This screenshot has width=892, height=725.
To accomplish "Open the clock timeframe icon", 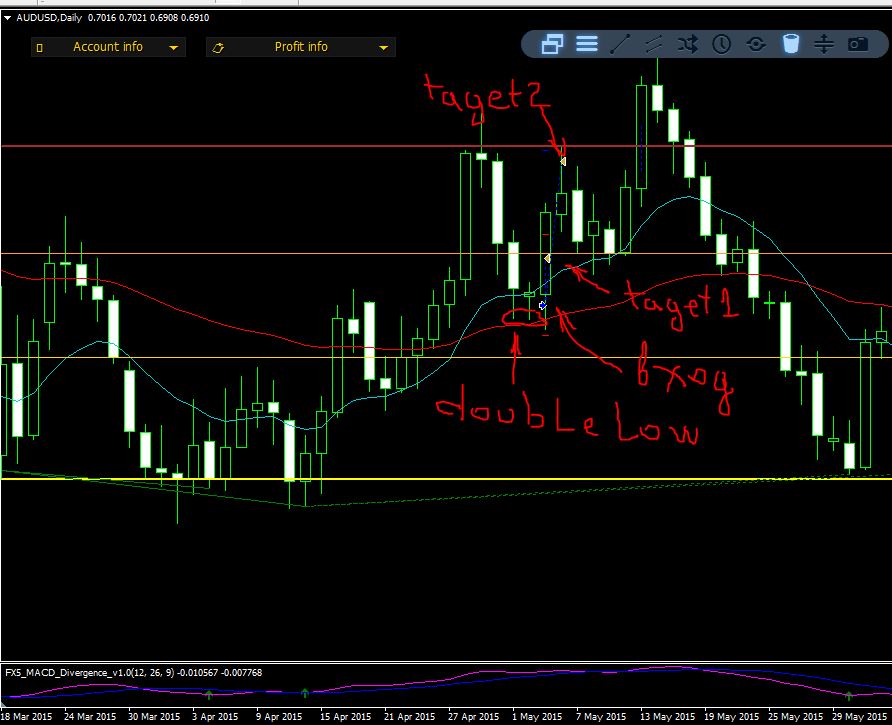I will click(x=721, y=44).
